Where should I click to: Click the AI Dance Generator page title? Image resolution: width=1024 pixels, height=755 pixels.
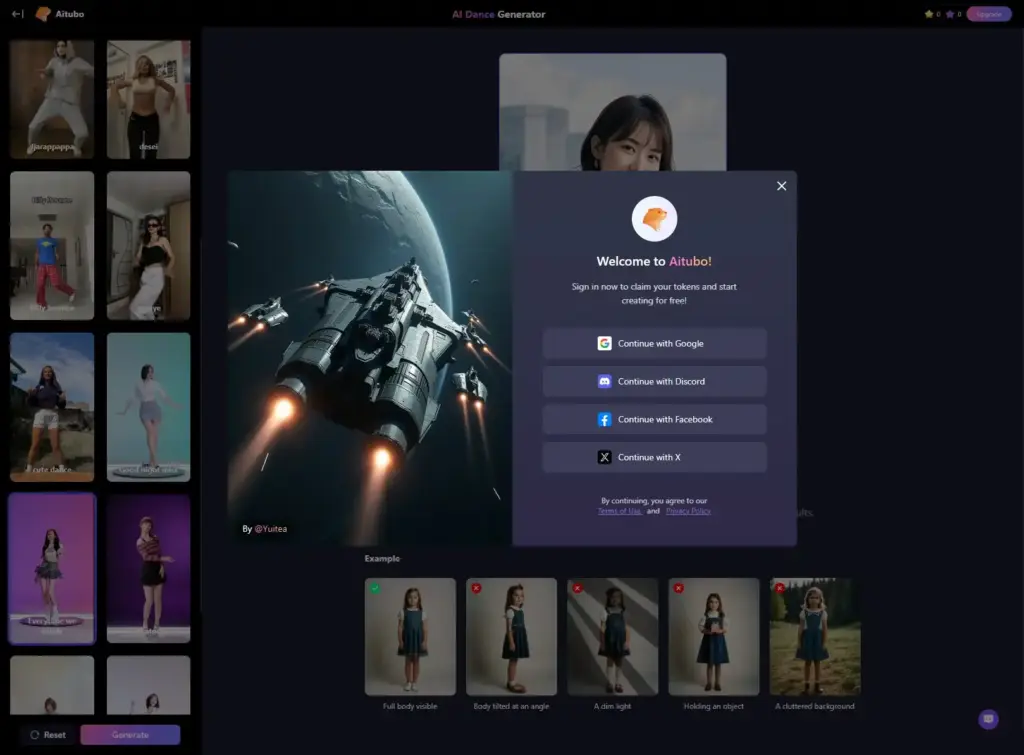tap(499, 14)
